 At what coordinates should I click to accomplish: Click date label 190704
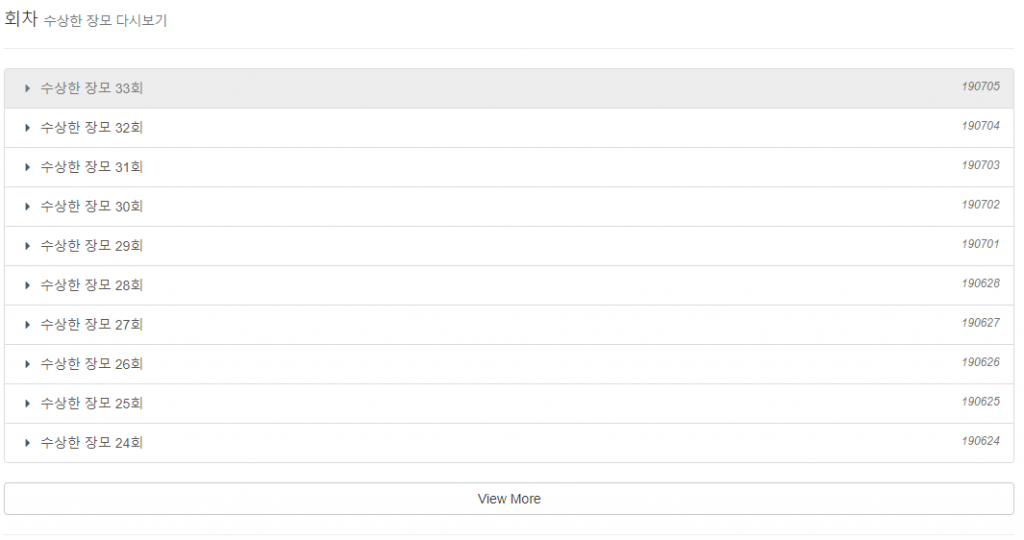pyautogui.click(x=980, y=126)
